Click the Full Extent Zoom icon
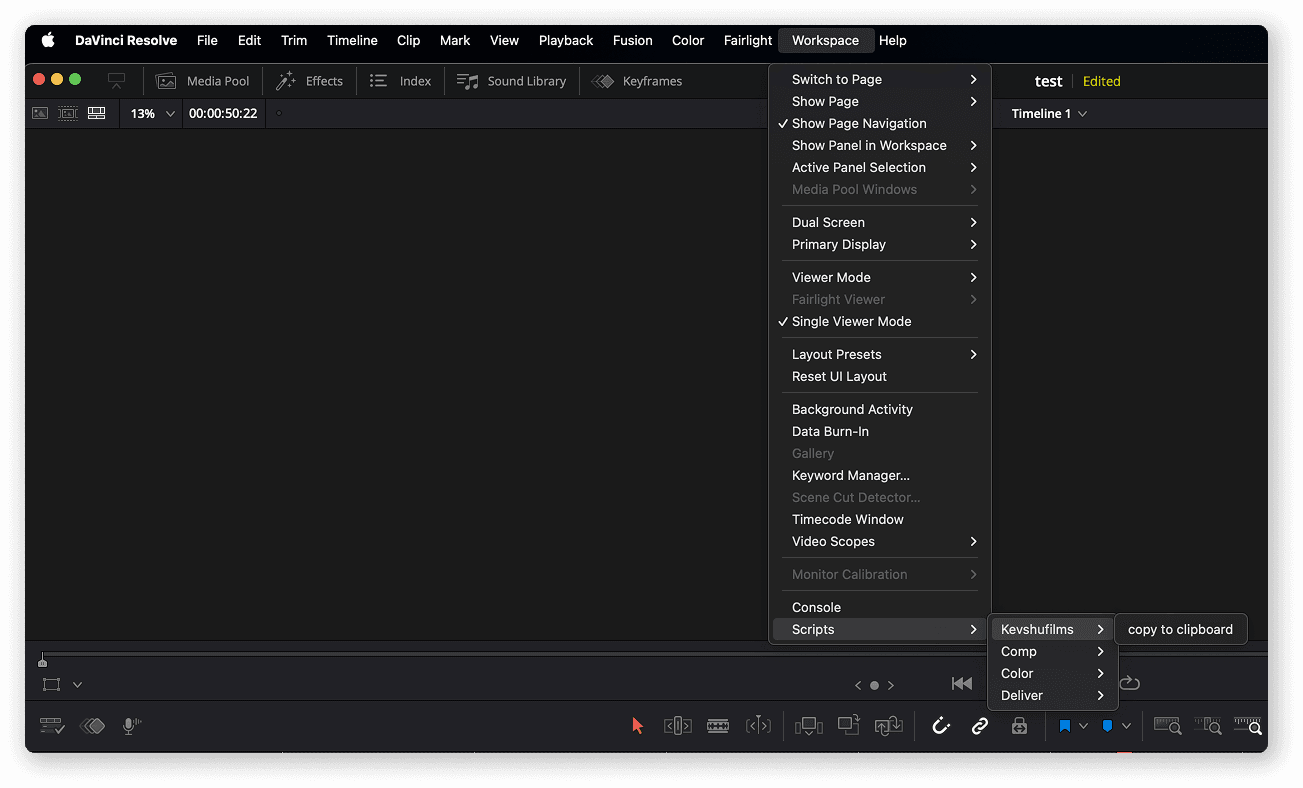This screenshot has width=1303, height=788. point(1168,726)
